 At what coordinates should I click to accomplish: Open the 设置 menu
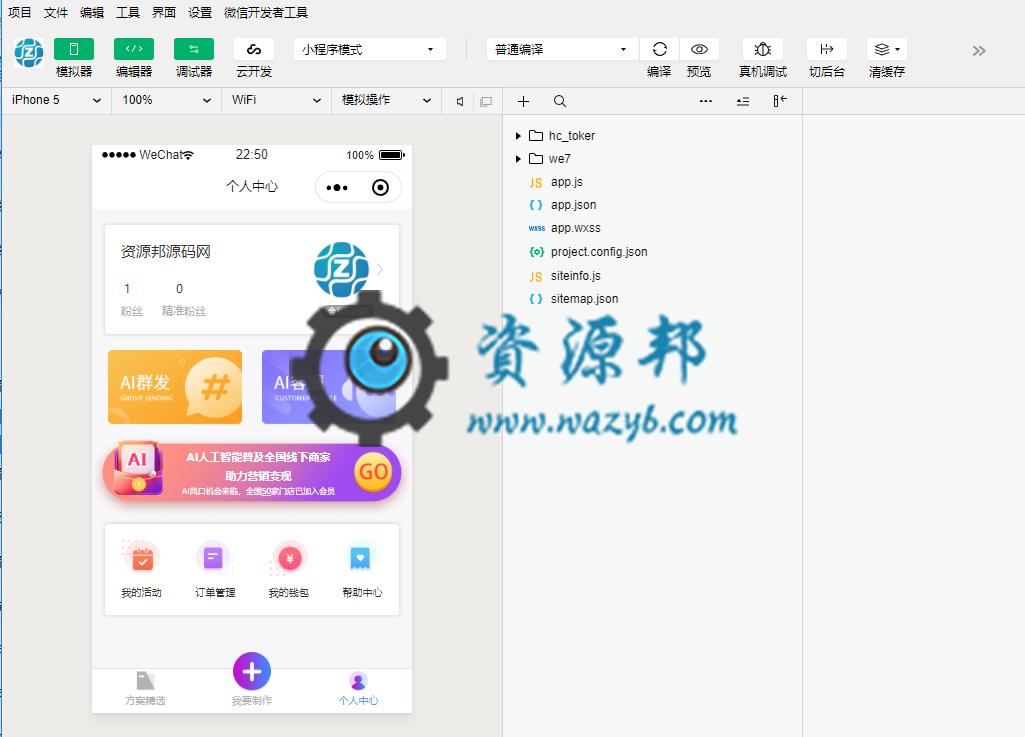point(199,12)
